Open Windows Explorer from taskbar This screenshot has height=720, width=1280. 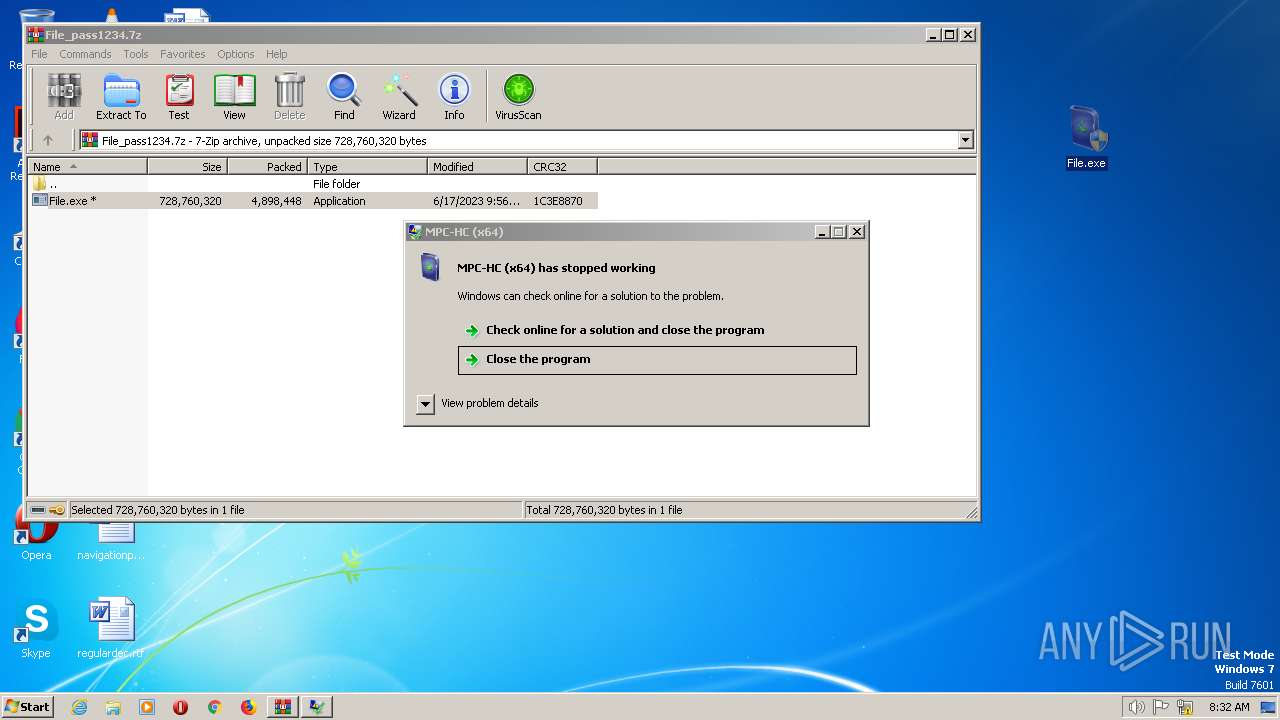click(113, 707)
